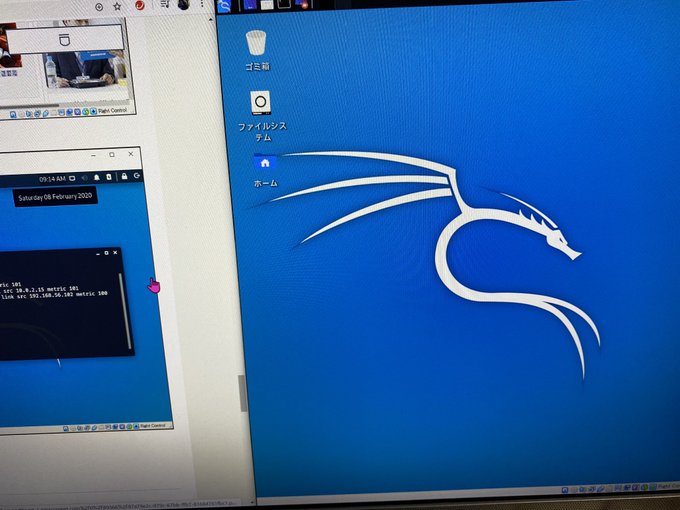Launch the terminal icon in Kali top panel
This screenshot has width=680, height=510.
[x=284, y=4]
